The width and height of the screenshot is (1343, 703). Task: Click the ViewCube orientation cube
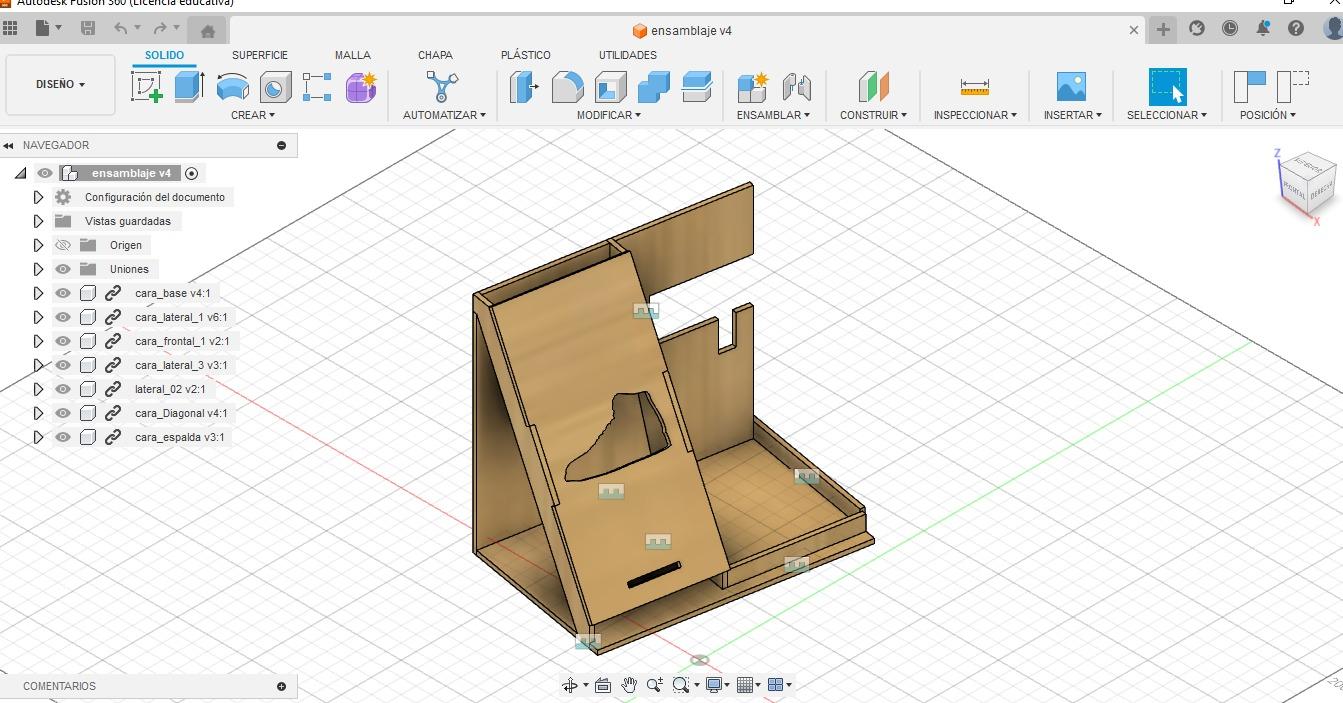(x=1307, y=181)
